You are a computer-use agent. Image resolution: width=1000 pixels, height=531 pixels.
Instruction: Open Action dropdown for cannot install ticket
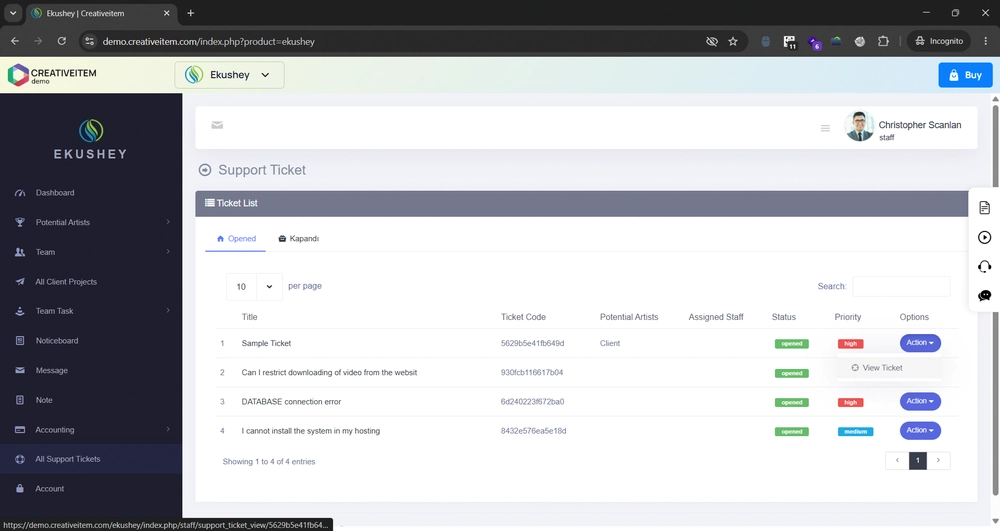click(920, 430)
